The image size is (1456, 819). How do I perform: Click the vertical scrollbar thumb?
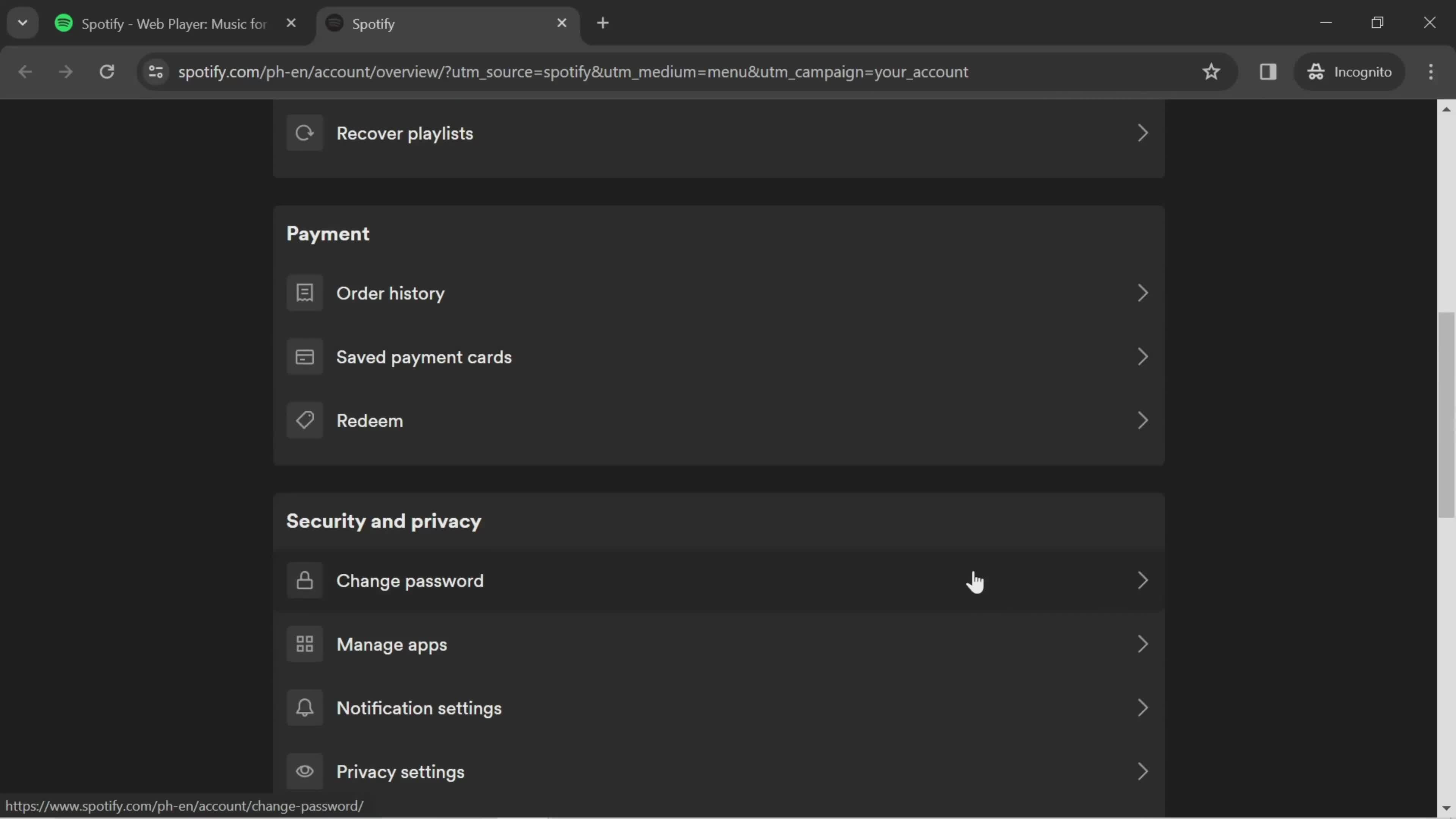tap(1446, 414)
